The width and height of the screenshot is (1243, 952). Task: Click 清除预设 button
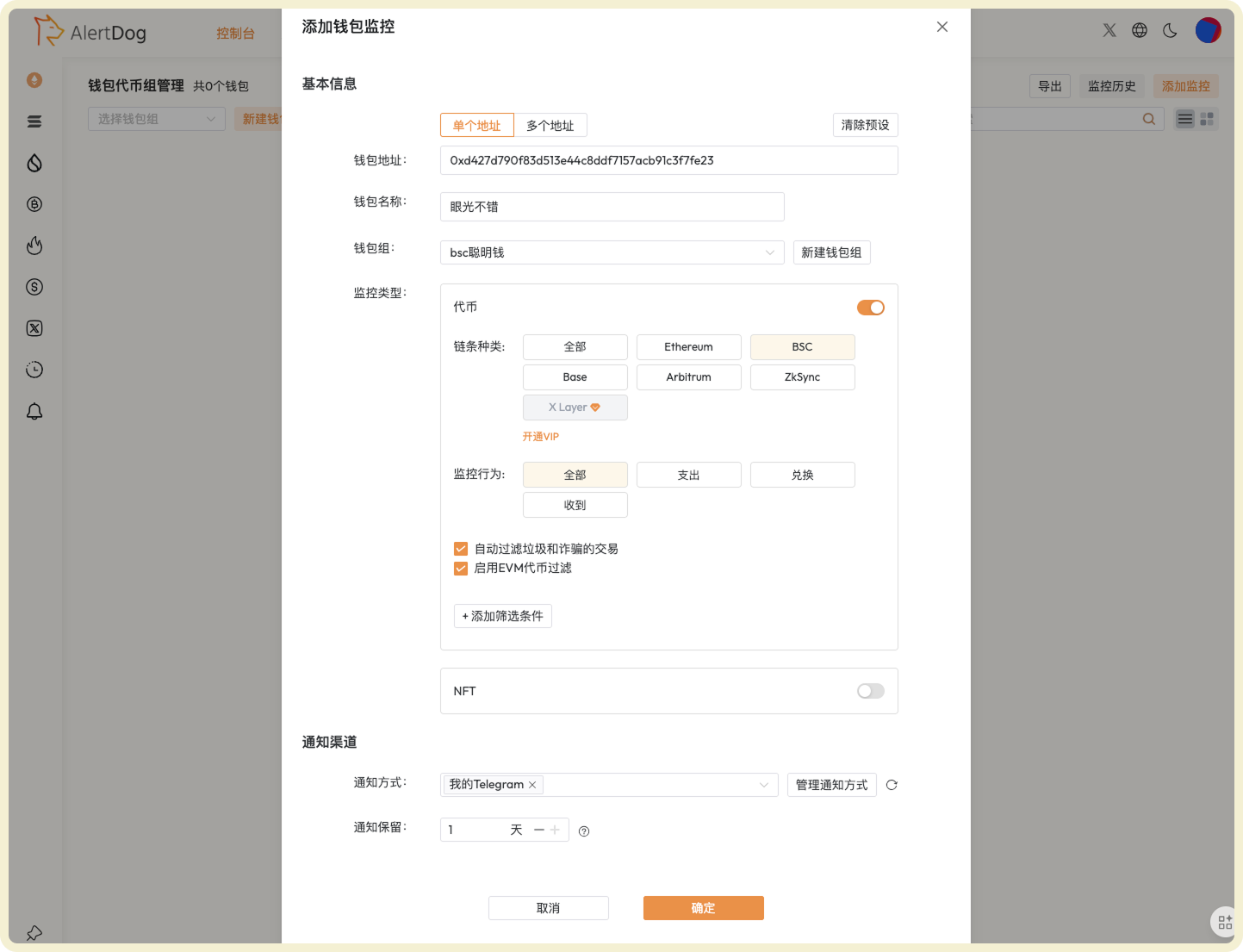[865, 125]
